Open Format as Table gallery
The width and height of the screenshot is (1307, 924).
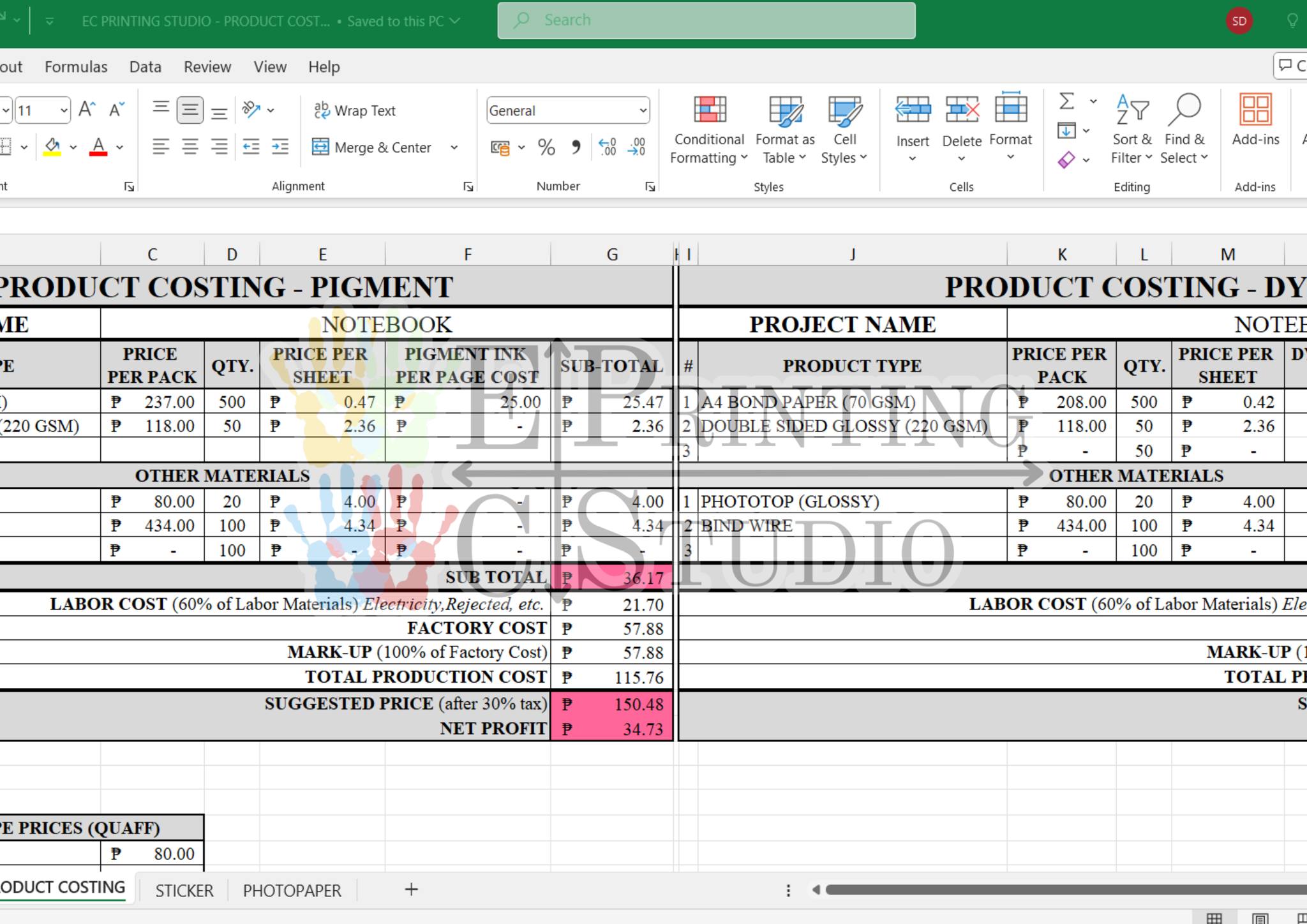tap(785, 130)
